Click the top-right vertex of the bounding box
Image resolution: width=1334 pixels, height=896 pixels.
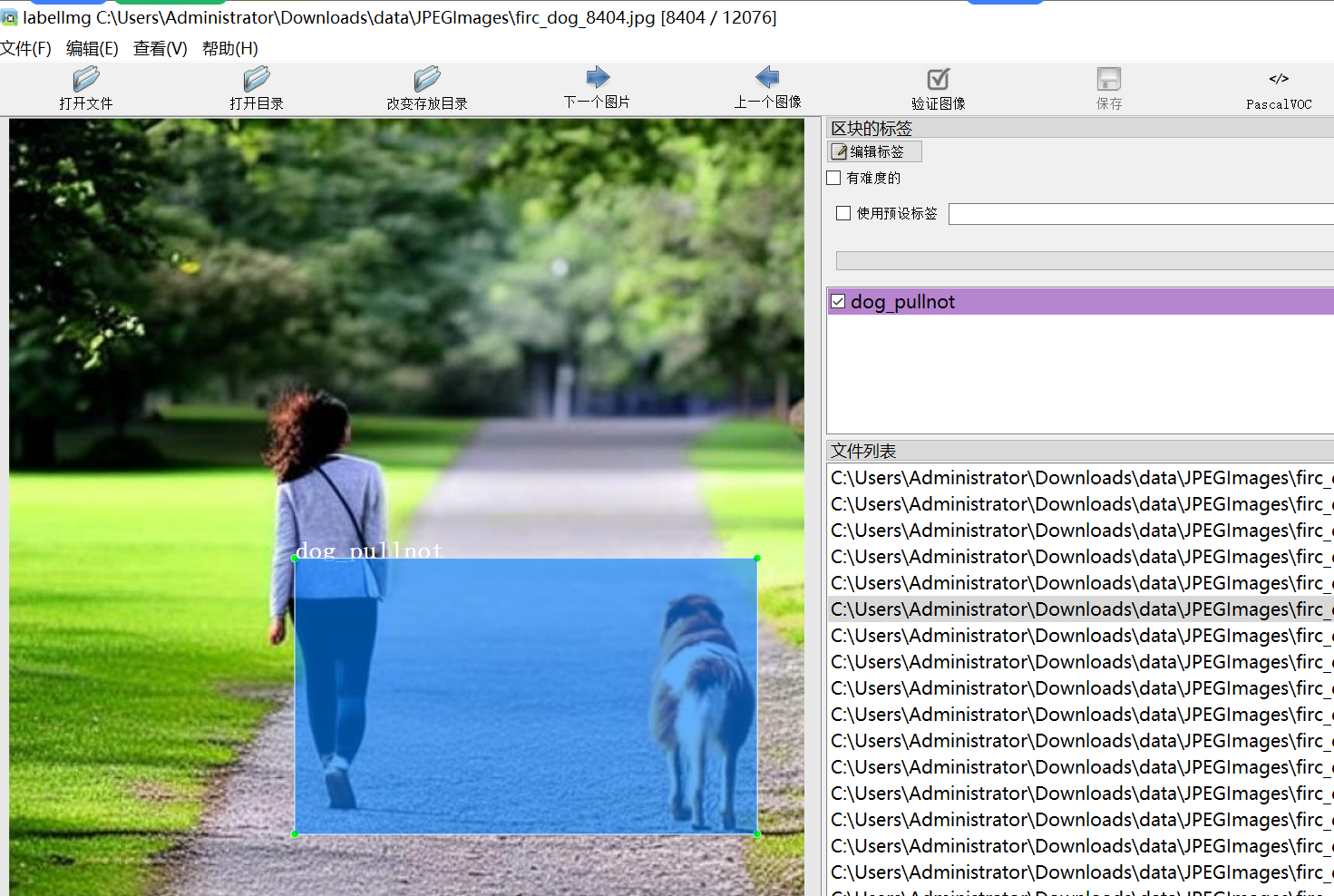[x=756, y=559]
